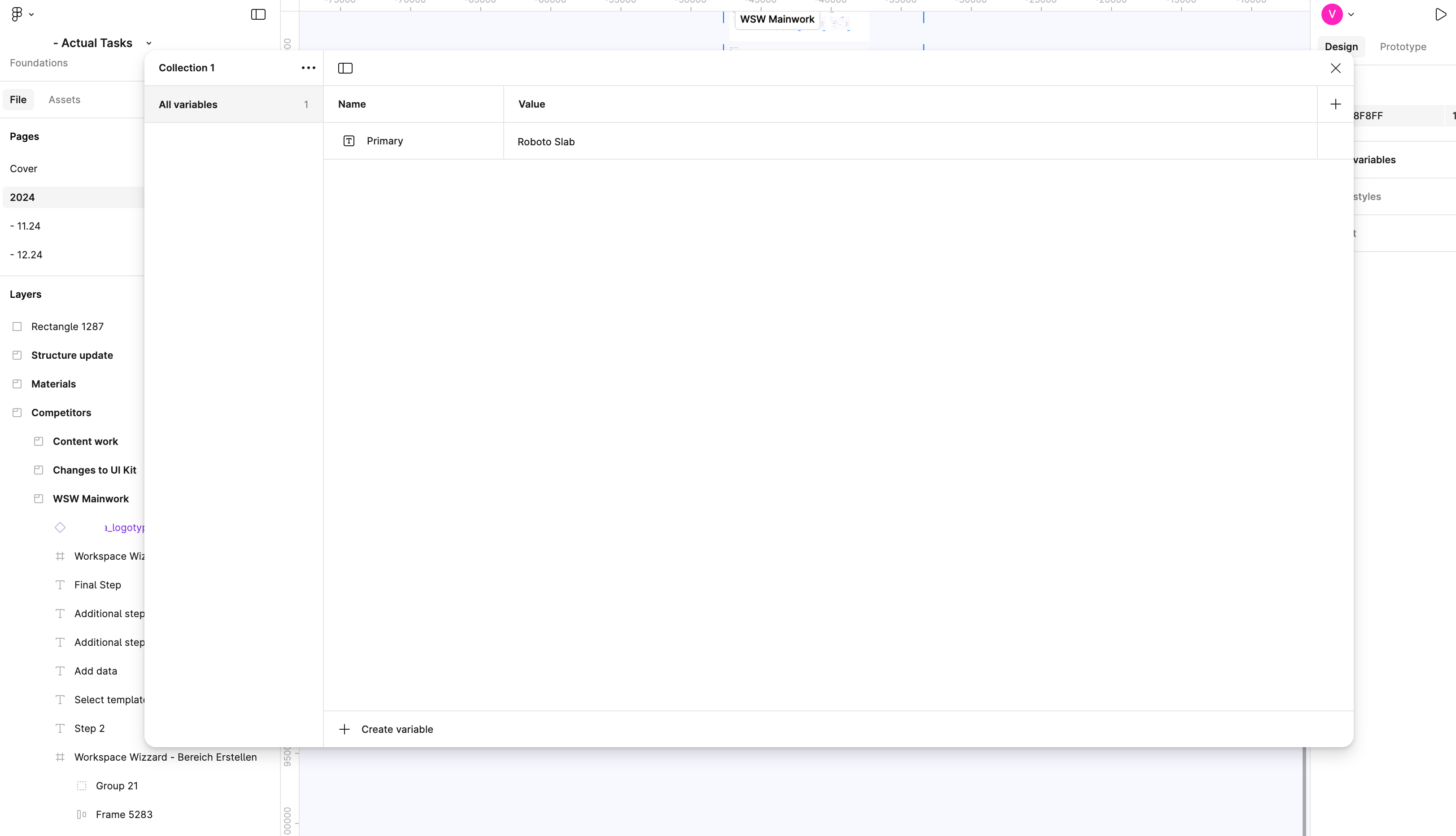1456x836 pixels.
Task: Open the Cover page
Action: 23,169
